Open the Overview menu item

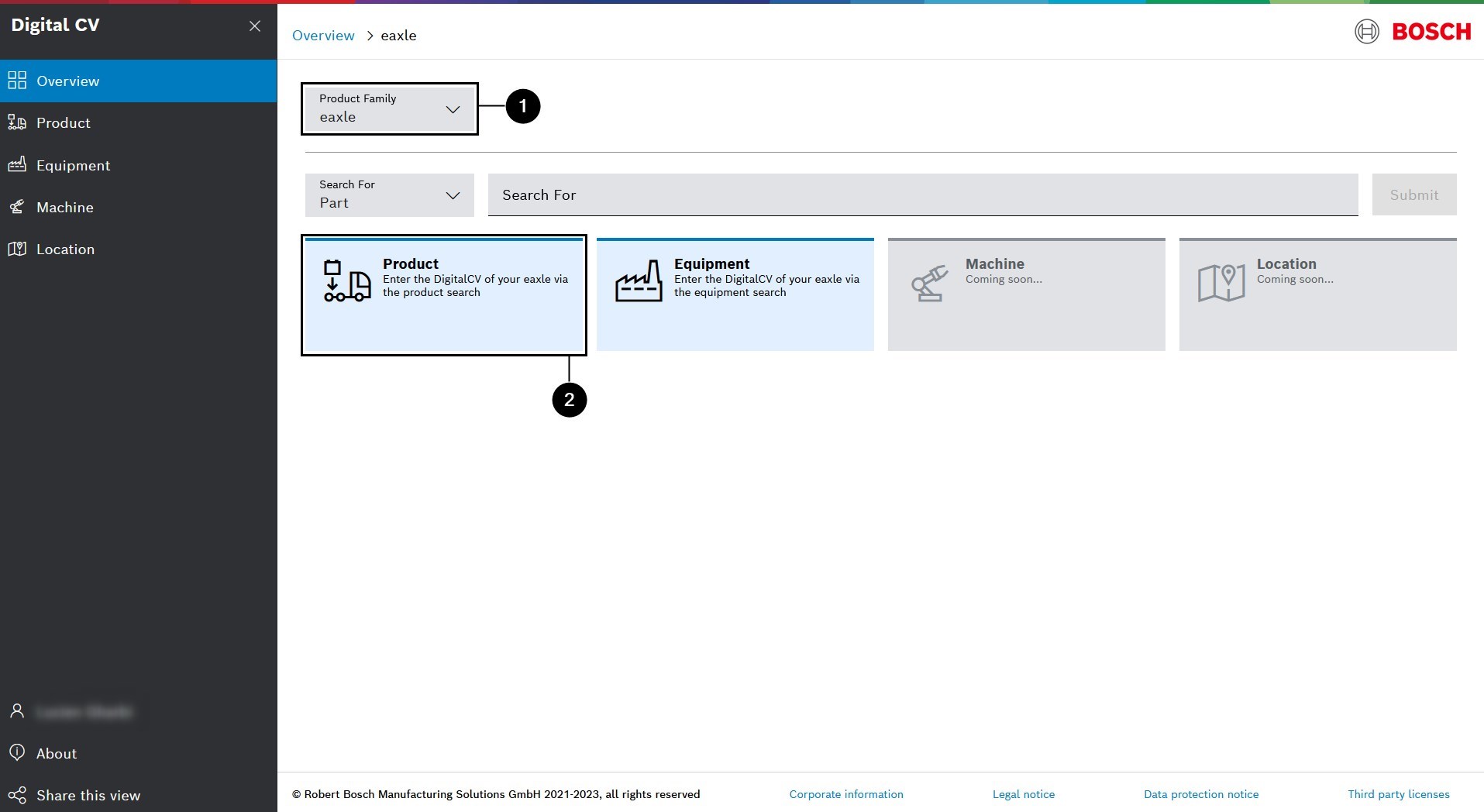click(x=138, y=81)
